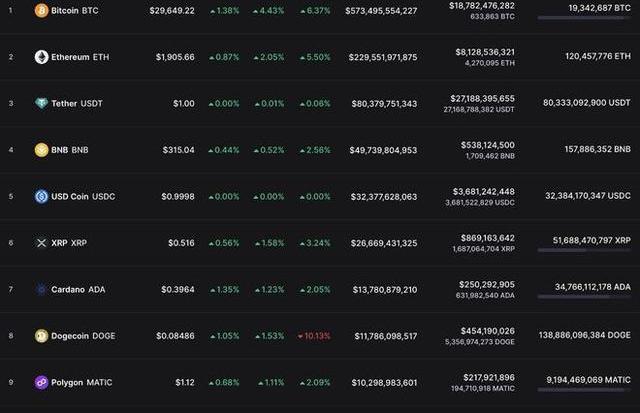Click the Bitcoin logo icon
The height and width of the screenshot is (413, 640).
coord(41,10)
